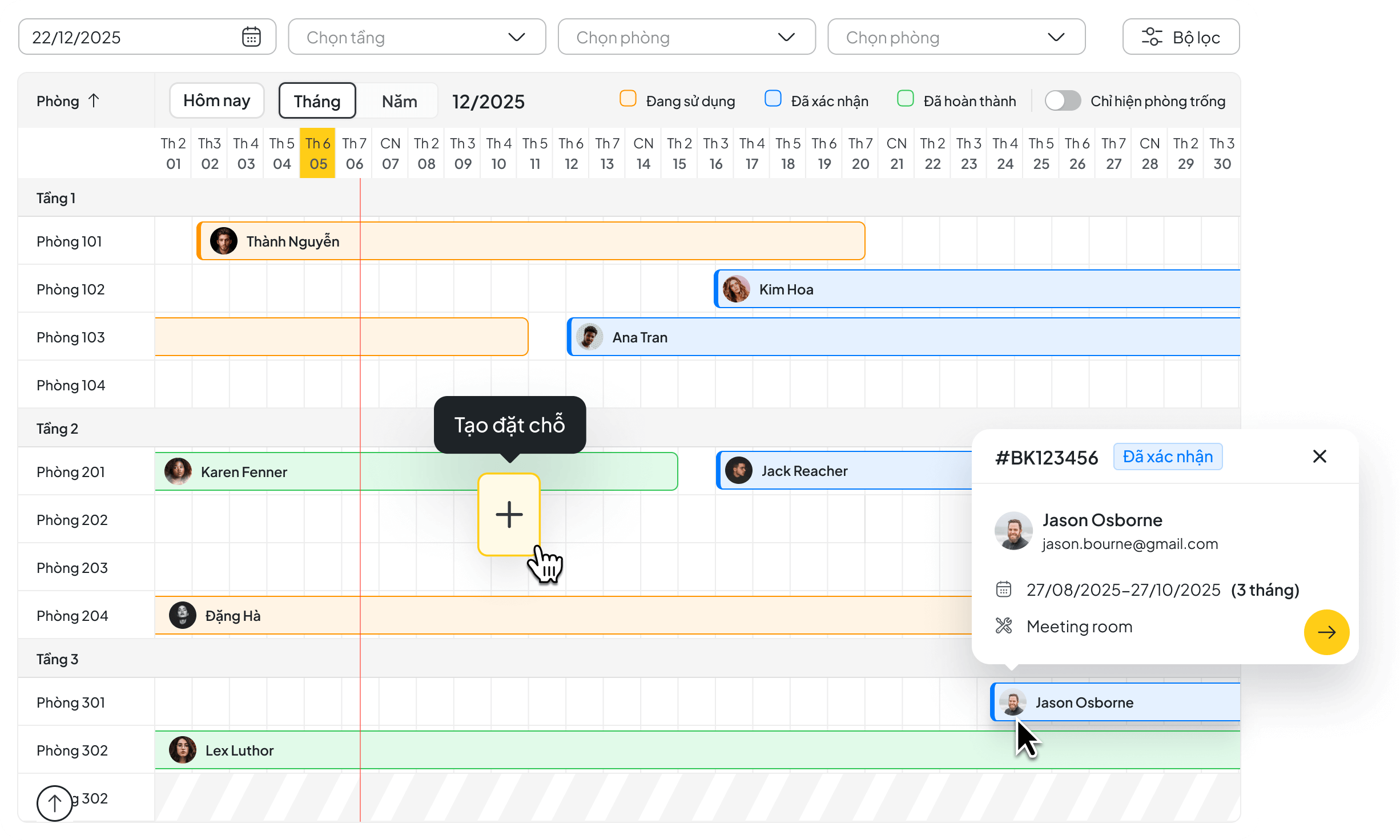Sort rooms using Phòng arrow header
This screenshot has width=1400, height=840.
[x=68, y=101]
